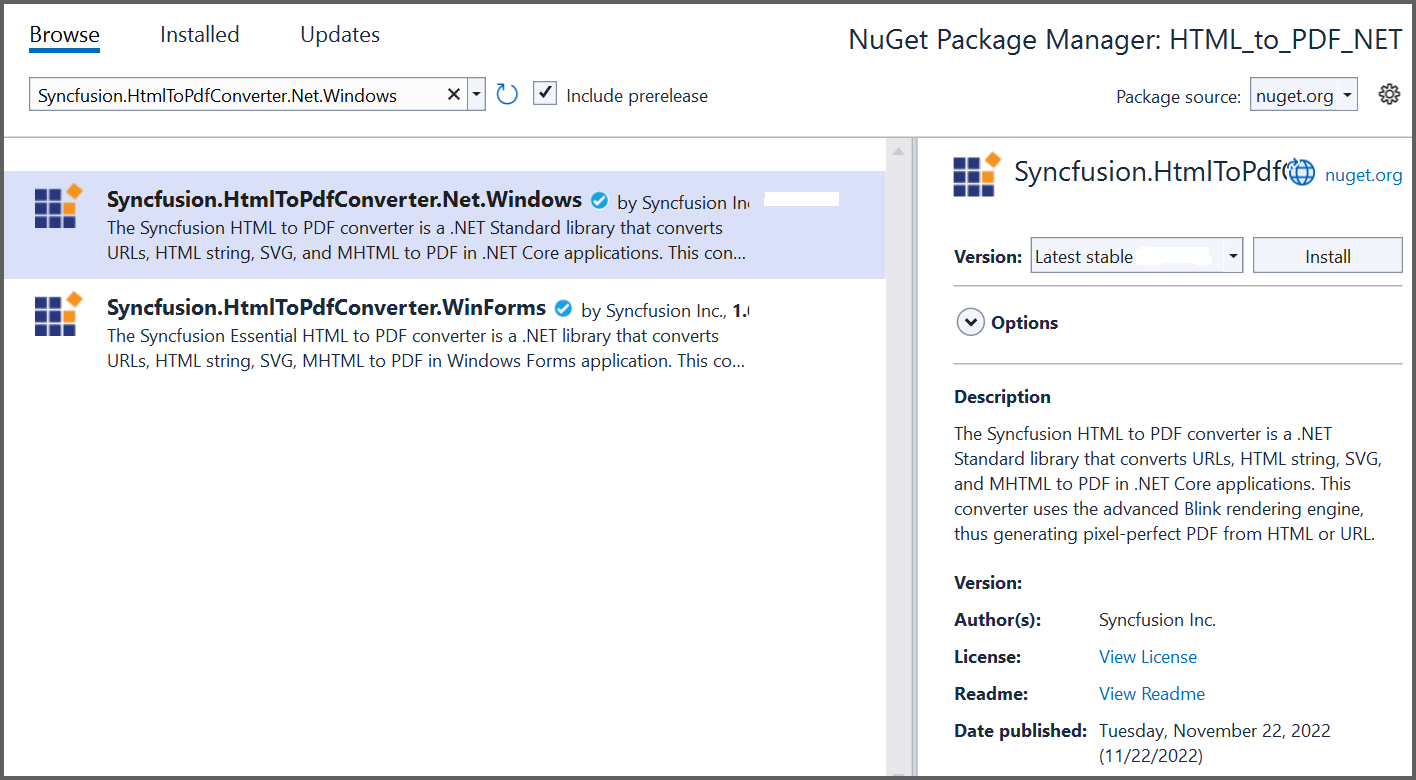This screenshot has width=1416, height=780.
Task: Click the refresh search results icon
Action: pos(506,93)
